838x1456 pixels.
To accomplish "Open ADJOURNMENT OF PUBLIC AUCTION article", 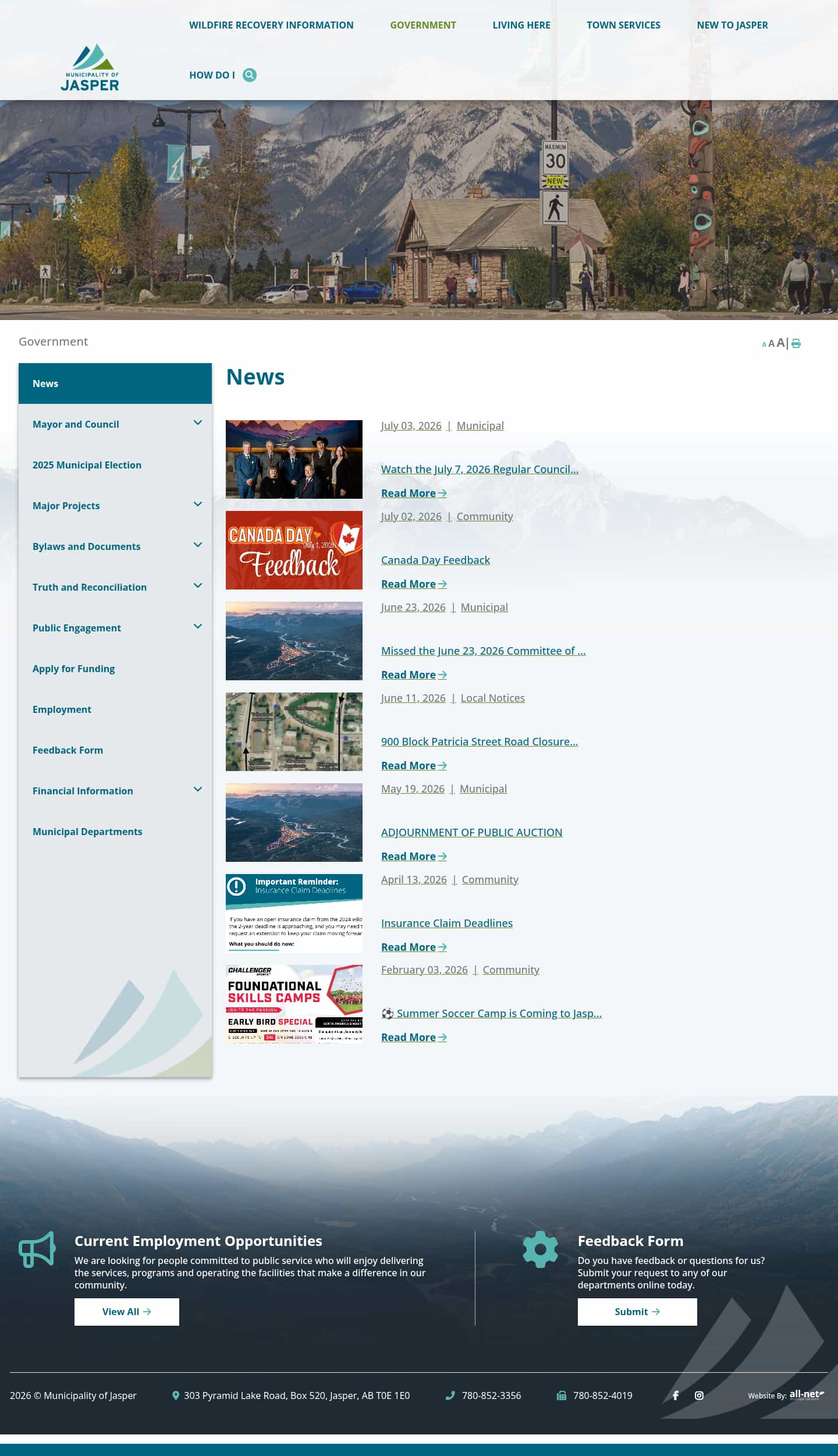I will click(471, 833).
